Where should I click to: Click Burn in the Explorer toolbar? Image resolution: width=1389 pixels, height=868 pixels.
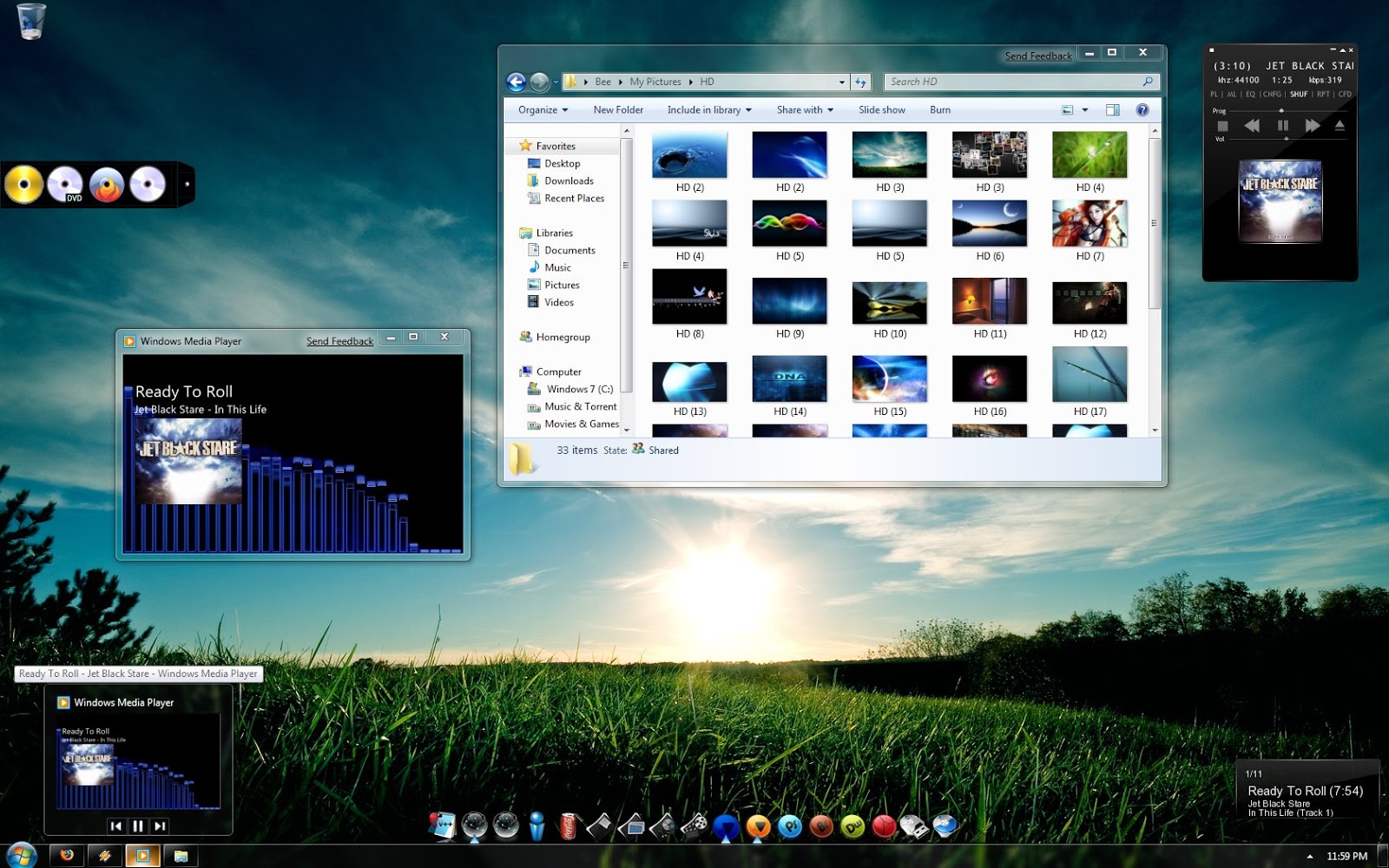[940, 110]
